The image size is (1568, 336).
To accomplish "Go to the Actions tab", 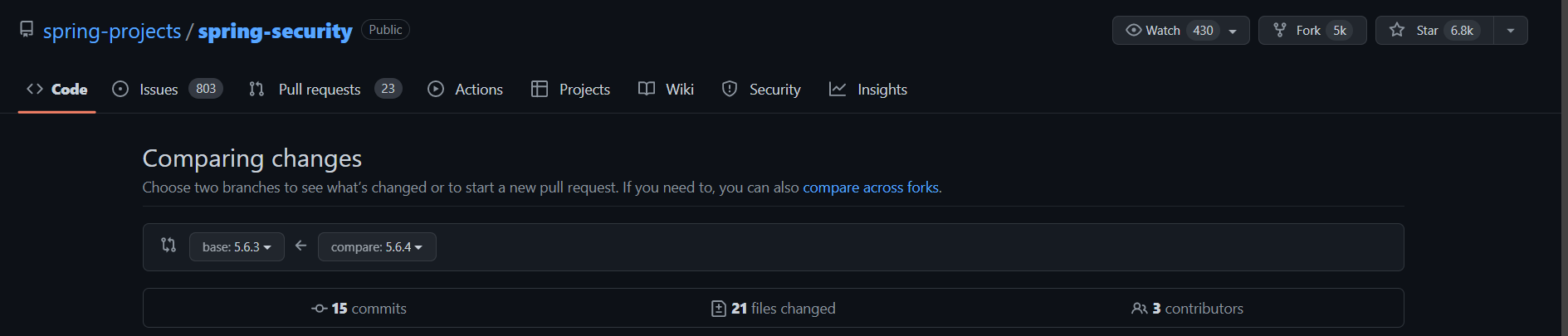I will point(465,89).
